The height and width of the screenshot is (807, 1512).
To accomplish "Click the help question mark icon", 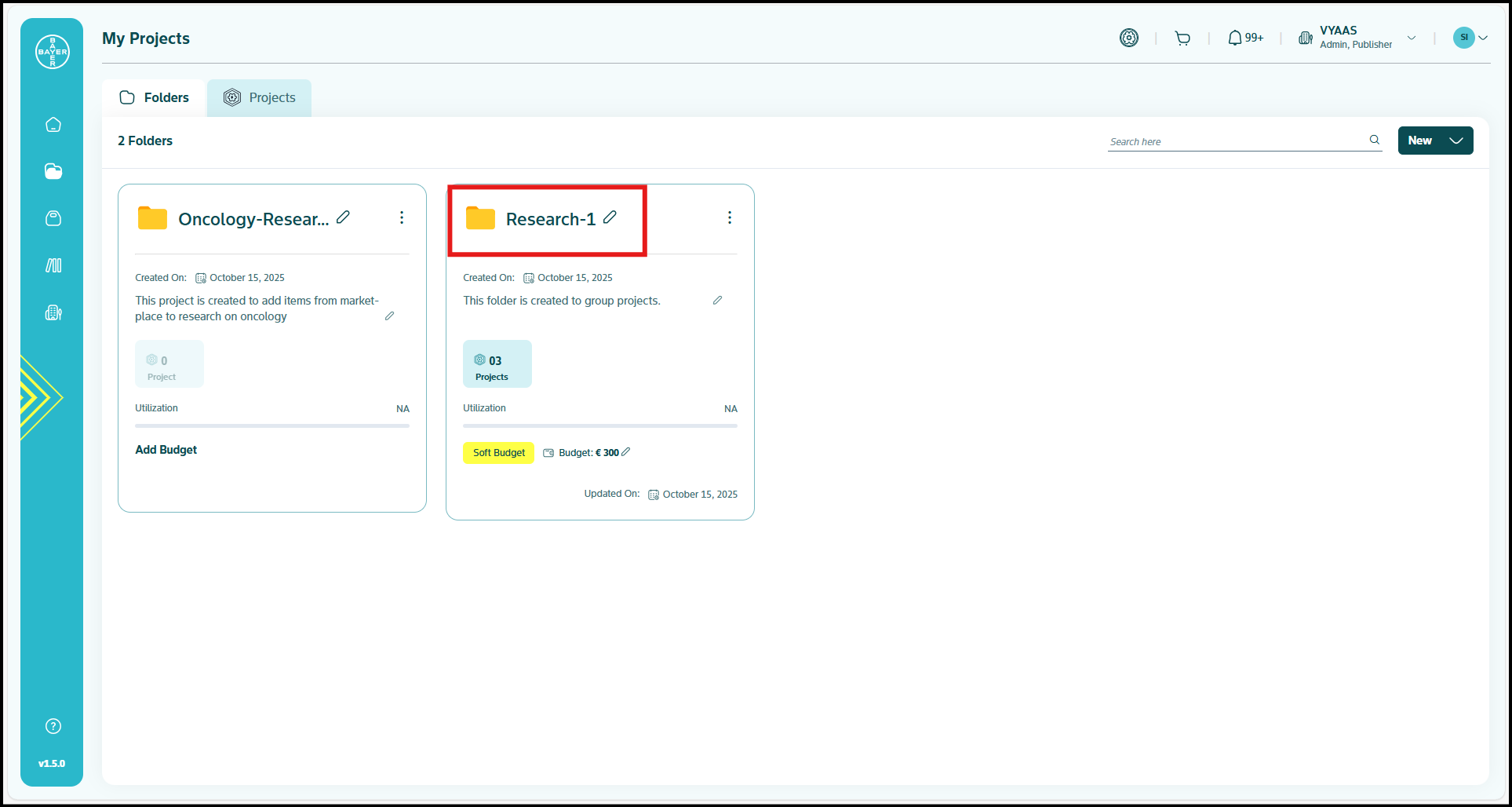I will pyautogui.click(x=53, y=726).
